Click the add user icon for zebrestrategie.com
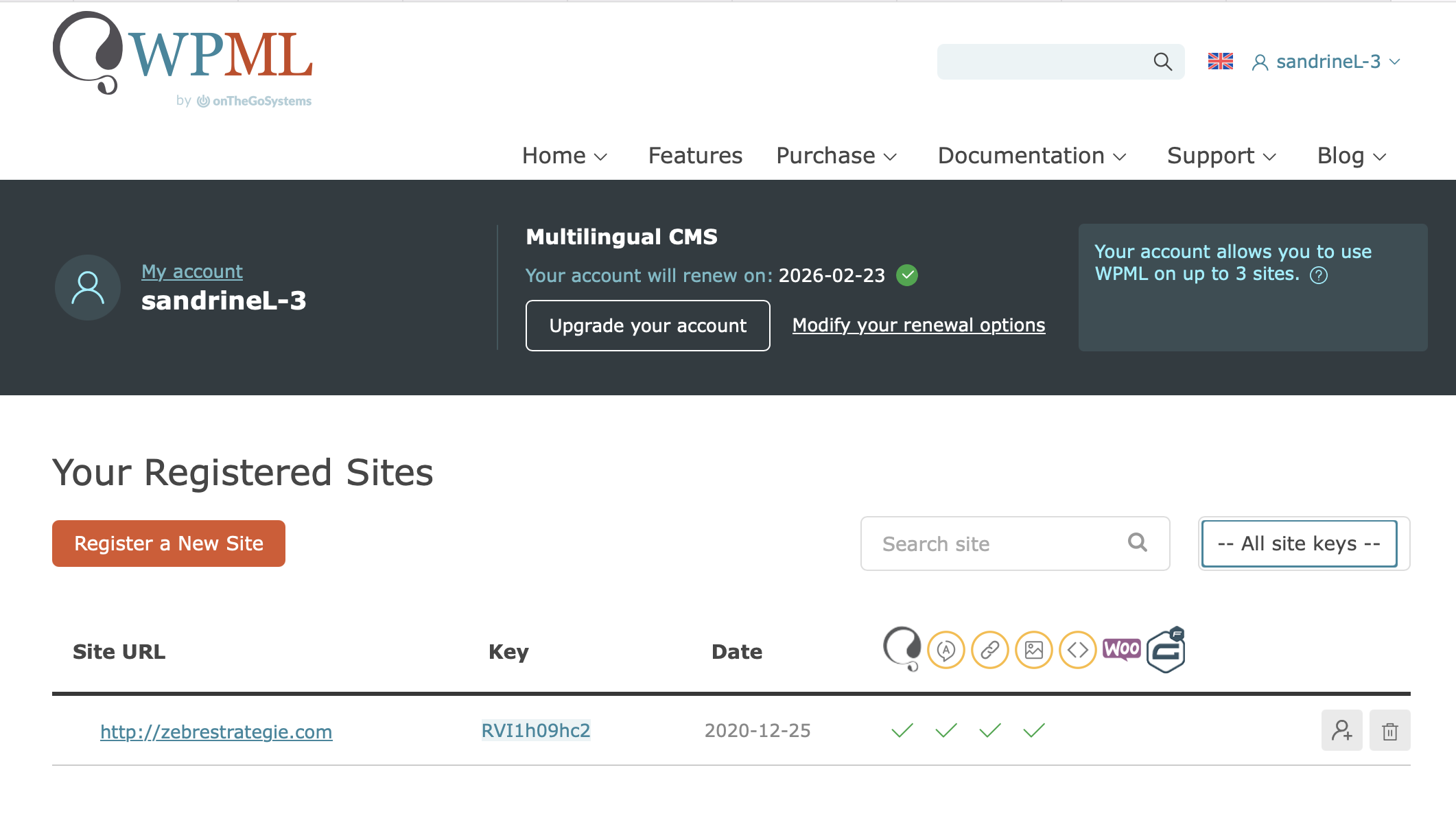This screenshot has height=829, width=1456. pyautogui.click(x=1342, y=731)
